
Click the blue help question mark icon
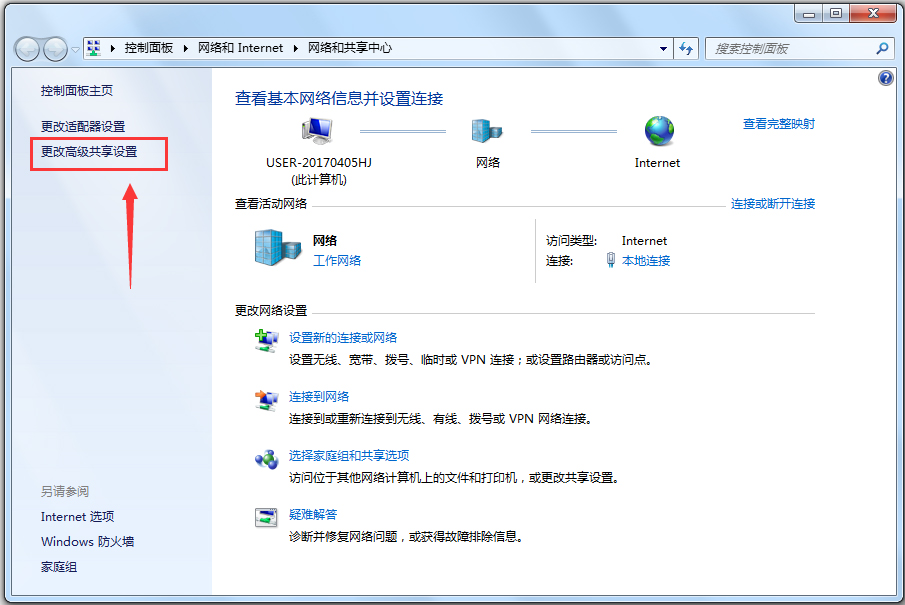point(885,77)
